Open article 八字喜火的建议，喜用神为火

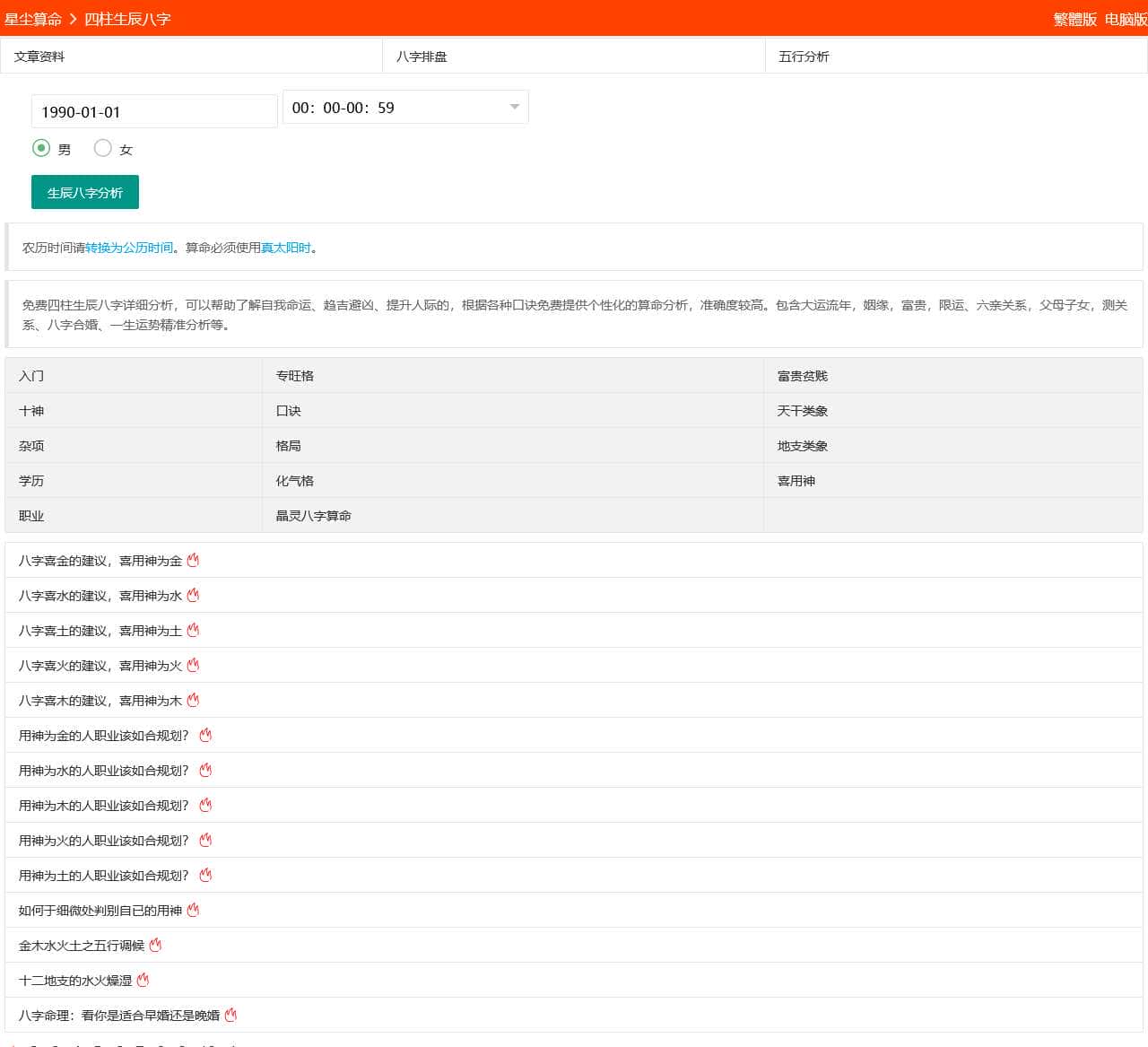tap(100, 666)
